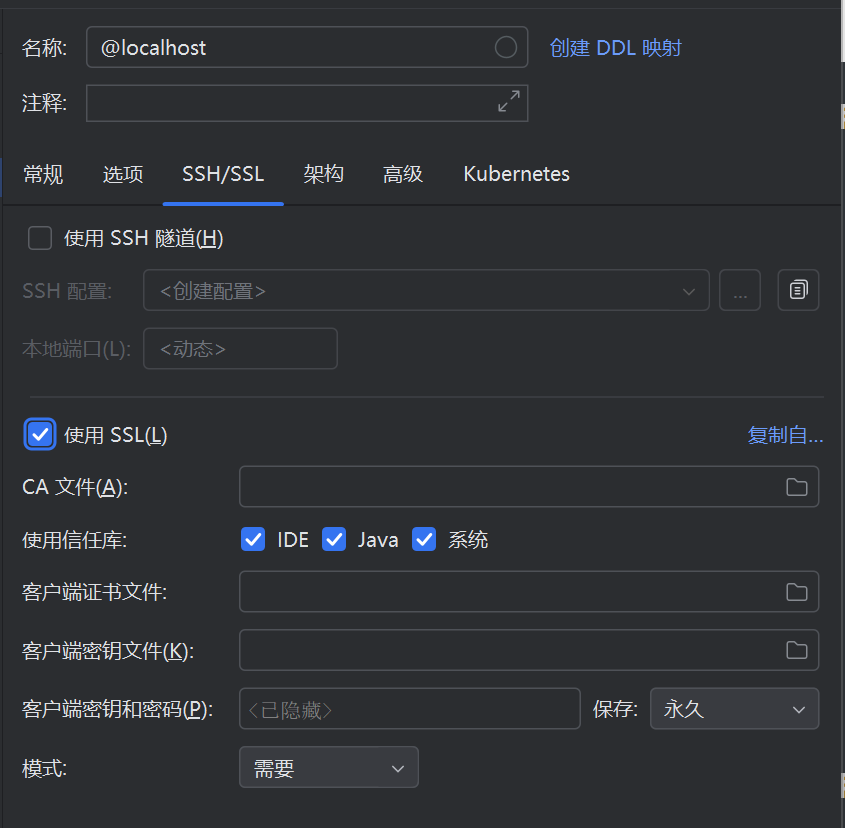Viewport: 845px width, 828px height.
Task: Enable the 使用 SSH 隧道 checkbox
Action: click(40, 238)
